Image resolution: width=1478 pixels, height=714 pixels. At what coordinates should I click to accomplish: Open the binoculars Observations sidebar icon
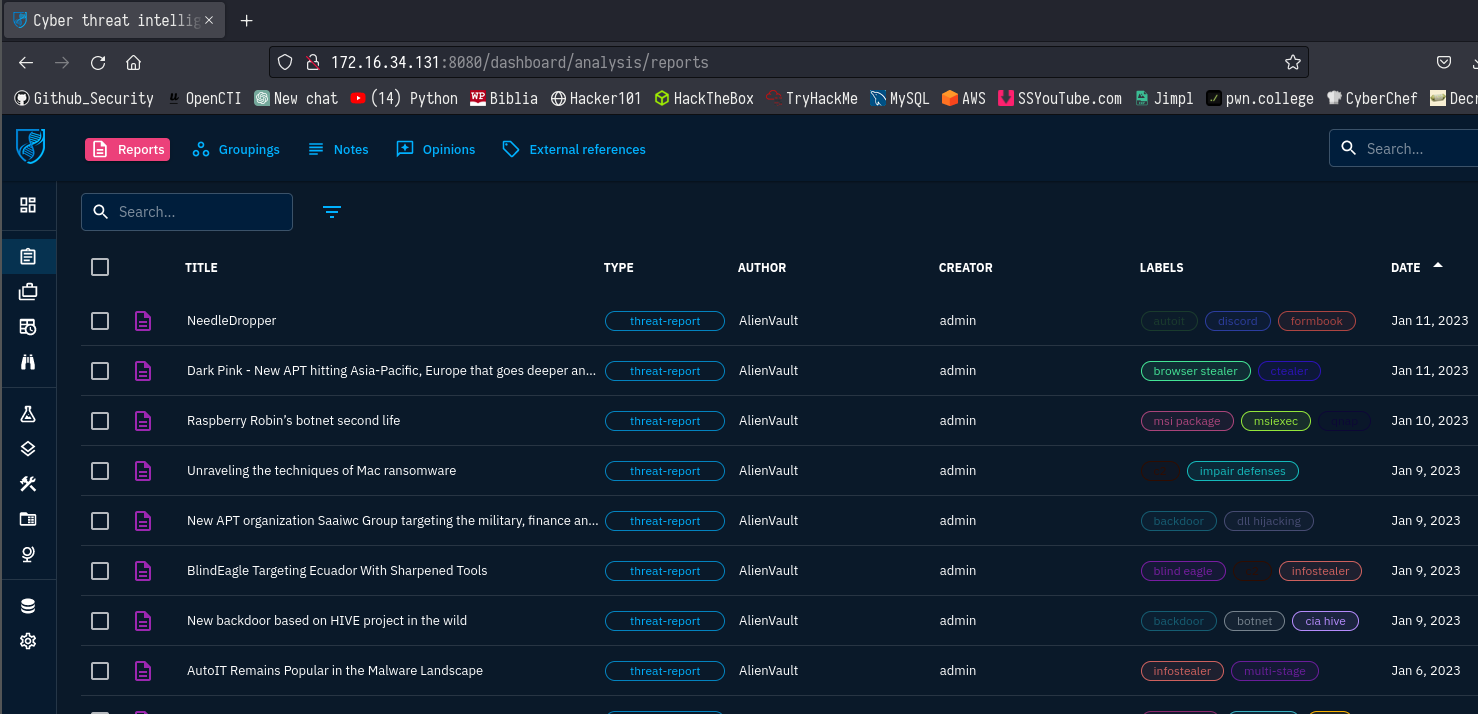[28, 362]
